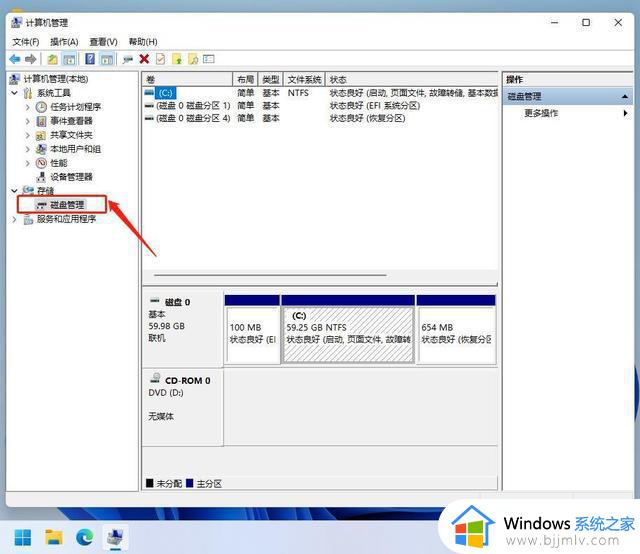The image size is (640, 554).
Task: Click the Event Viewer icon
Action: pyautogui.click(x=41, y=121)
